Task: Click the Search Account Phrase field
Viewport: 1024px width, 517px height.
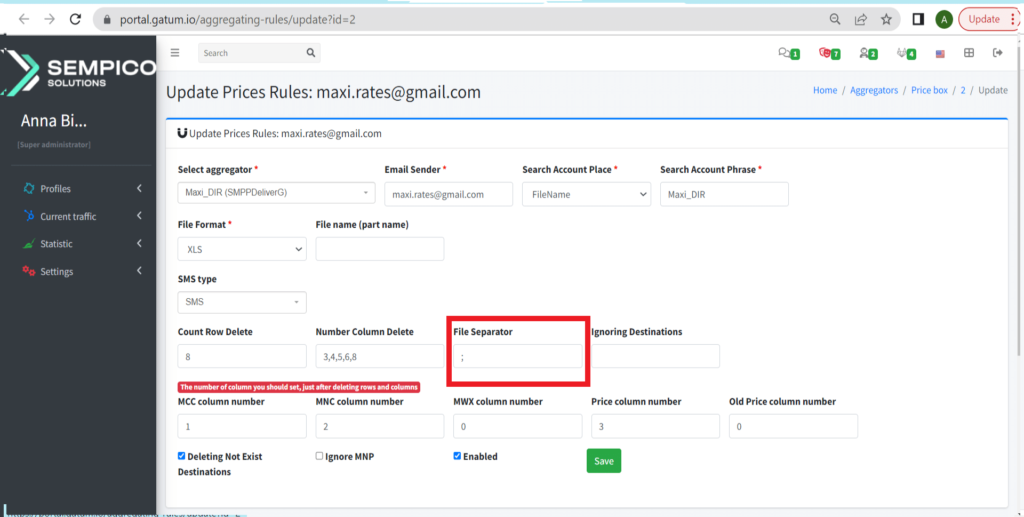Action: coord(724,194)
